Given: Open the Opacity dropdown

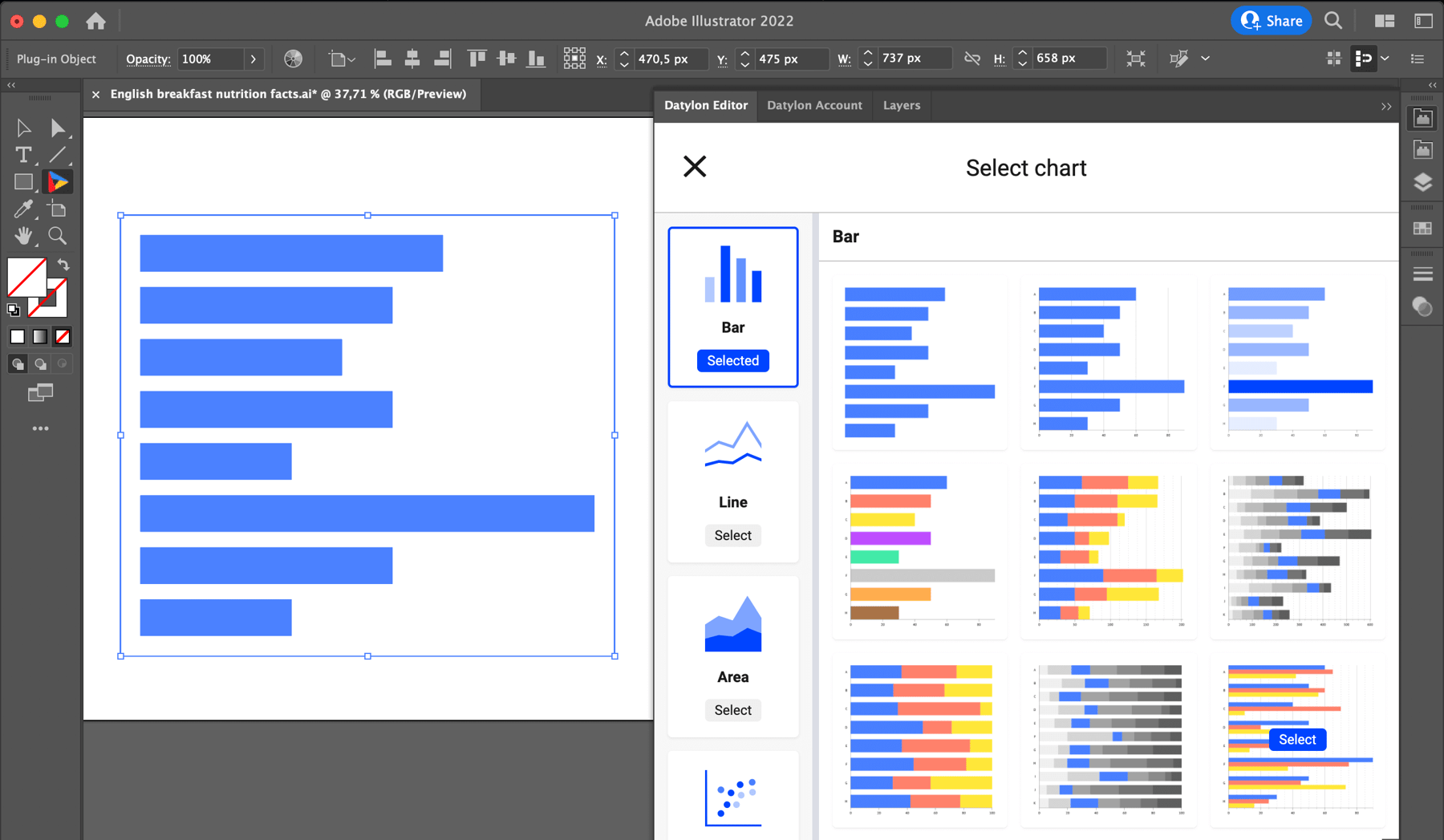Looking at the screenshot, I should click(x=254, y=59).
